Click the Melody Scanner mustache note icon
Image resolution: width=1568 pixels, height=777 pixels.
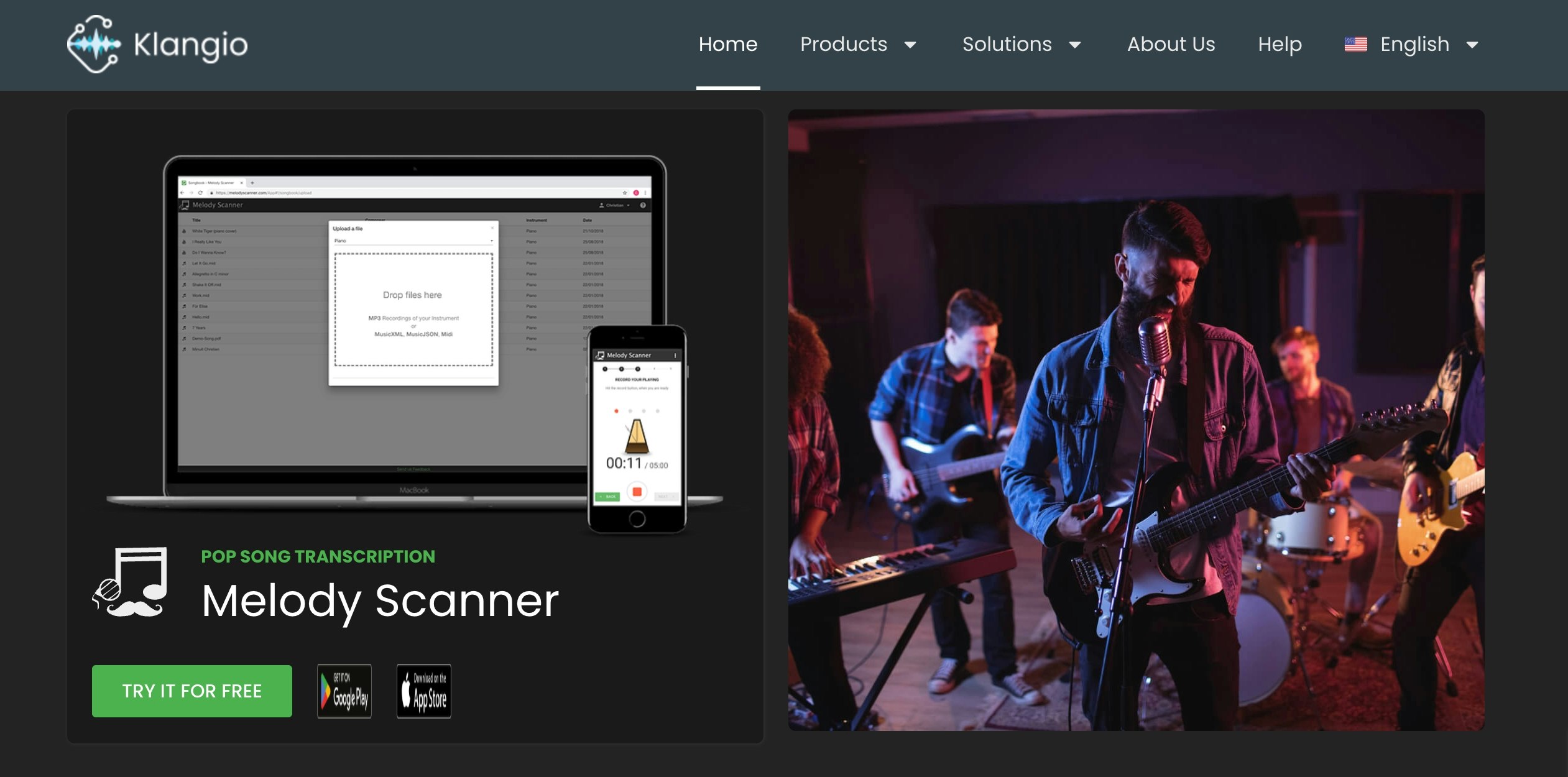coord(131,582)
